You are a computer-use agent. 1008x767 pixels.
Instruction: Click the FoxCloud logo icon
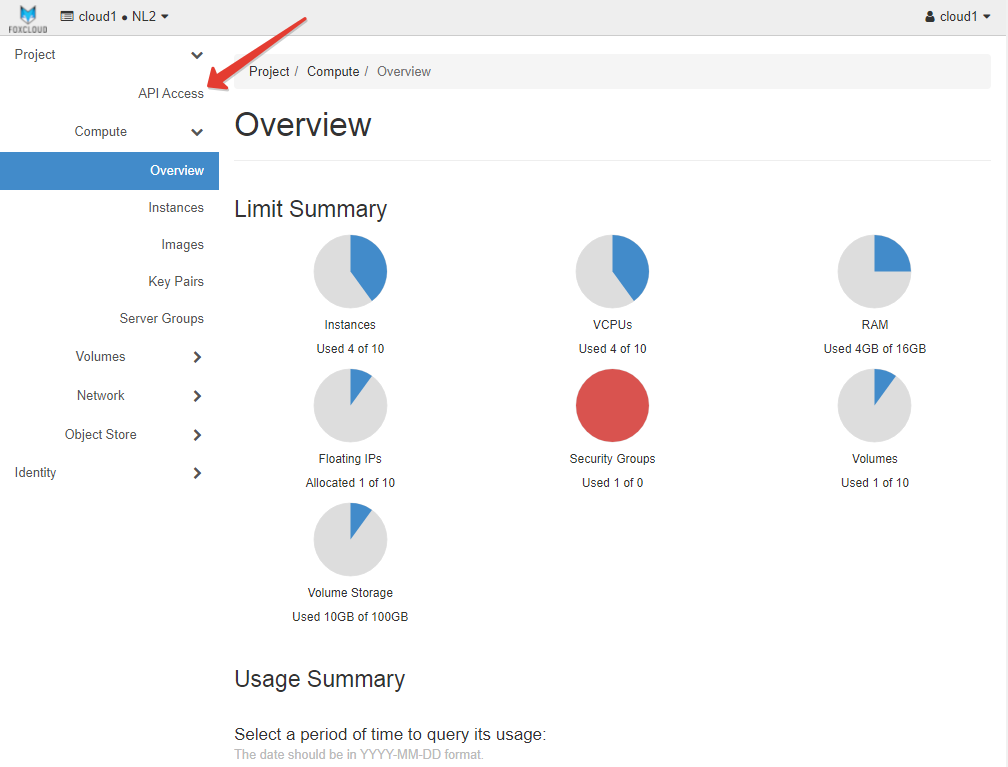[x=28, y=17]
